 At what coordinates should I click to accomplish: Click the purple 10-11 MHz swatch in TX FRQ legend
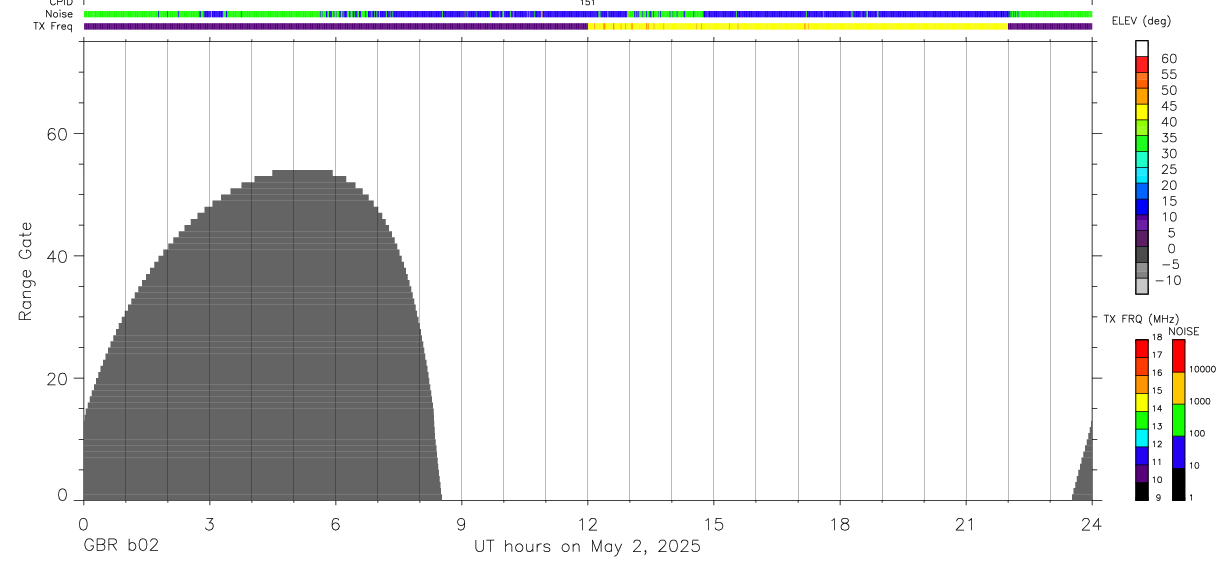[x=1141, y=474]
